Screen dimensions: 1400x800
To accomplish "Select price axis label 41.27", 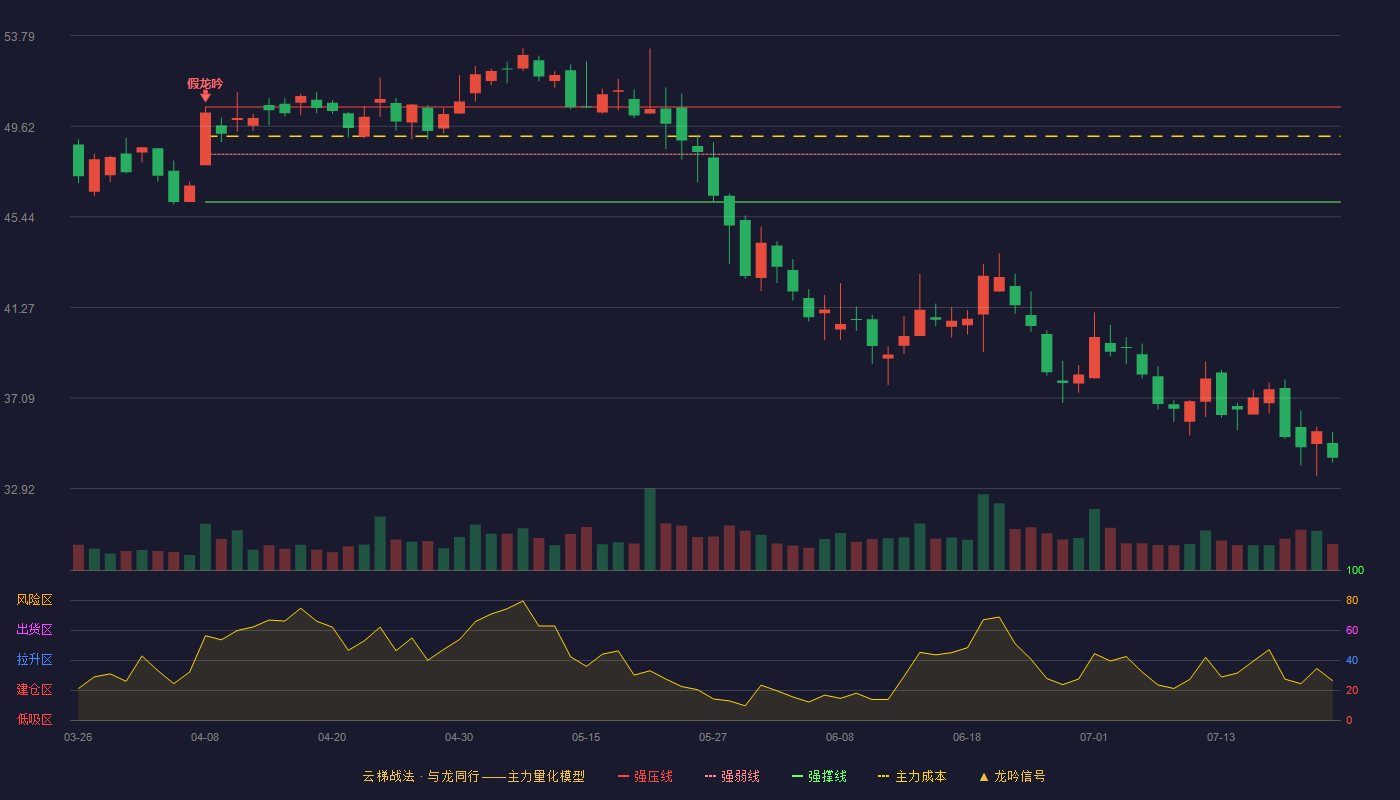I will tap(19, 309).
